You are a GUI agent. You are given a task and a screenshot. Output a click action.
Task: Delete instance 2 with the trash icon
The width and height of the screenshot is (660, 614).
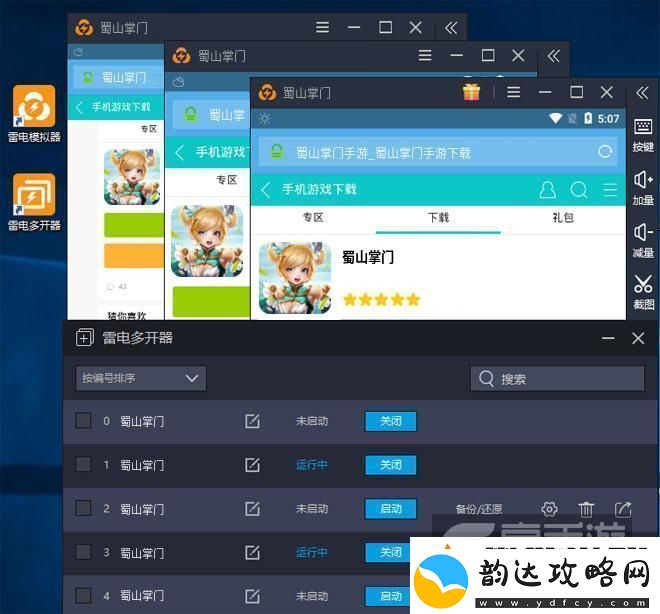click(x=585, y=509)
